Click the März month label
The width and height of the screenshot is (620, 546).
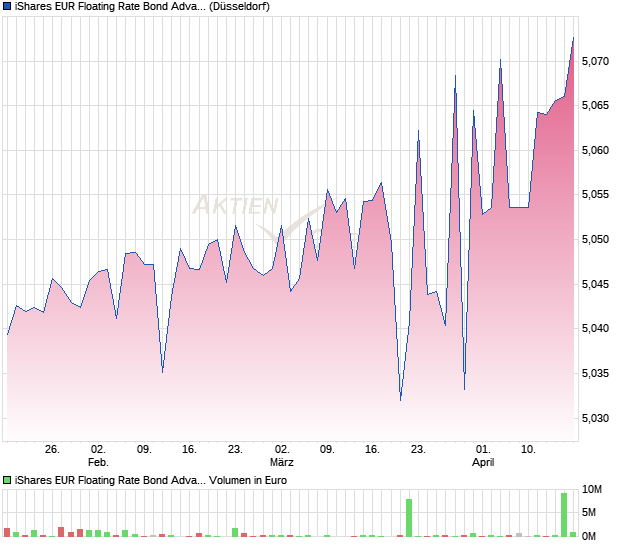282,462
